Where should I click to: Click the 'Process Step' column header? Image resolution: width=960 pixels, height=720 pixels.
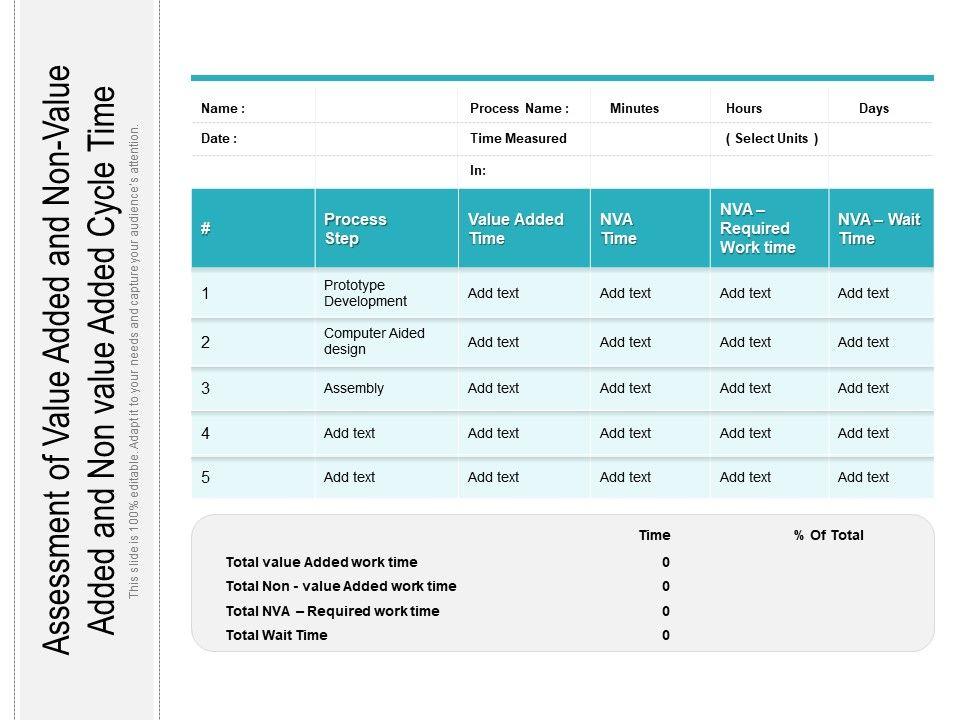[x=355, y=229]
